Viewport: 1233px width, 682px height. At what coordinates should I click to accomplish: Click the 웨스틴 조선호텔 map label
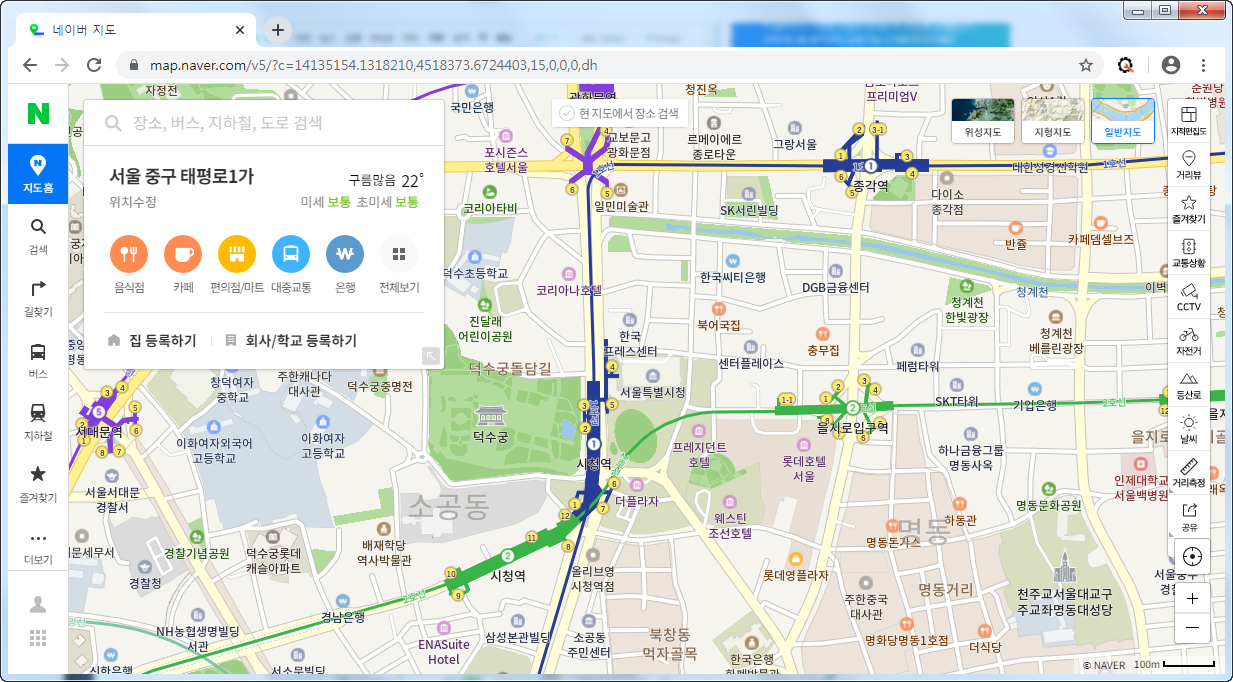732,526
